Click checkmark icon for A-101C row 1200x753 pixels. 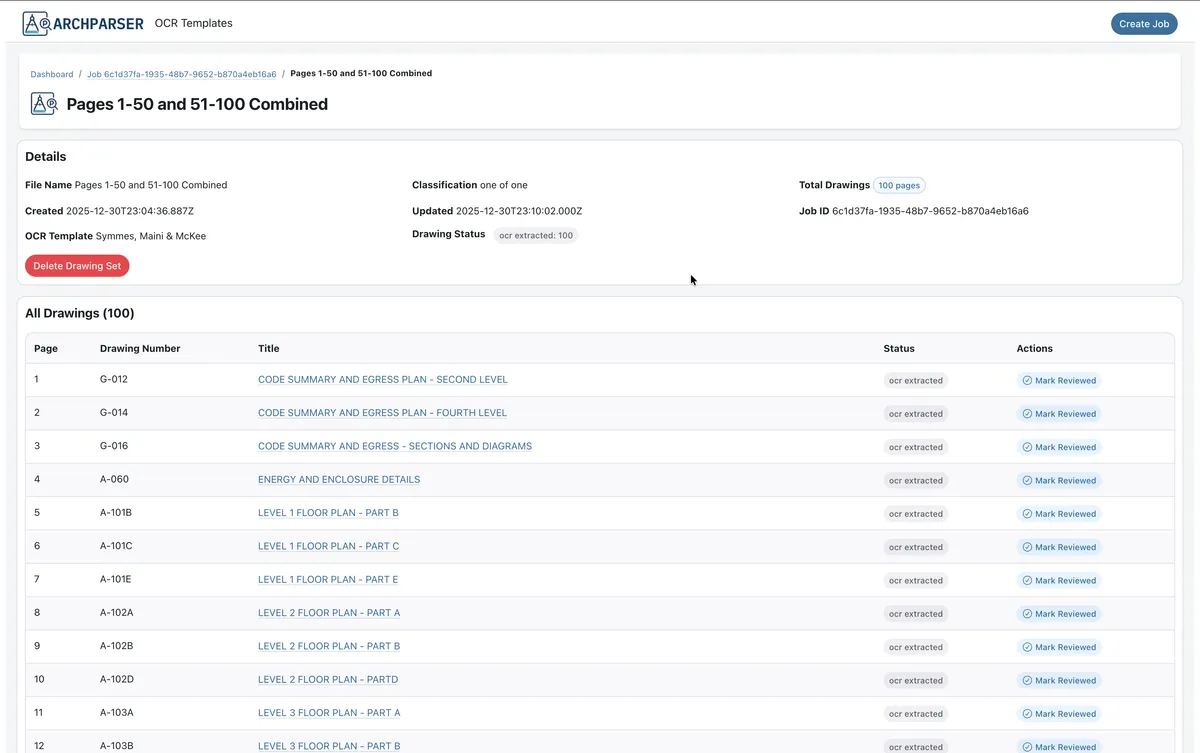[1027, 547]
